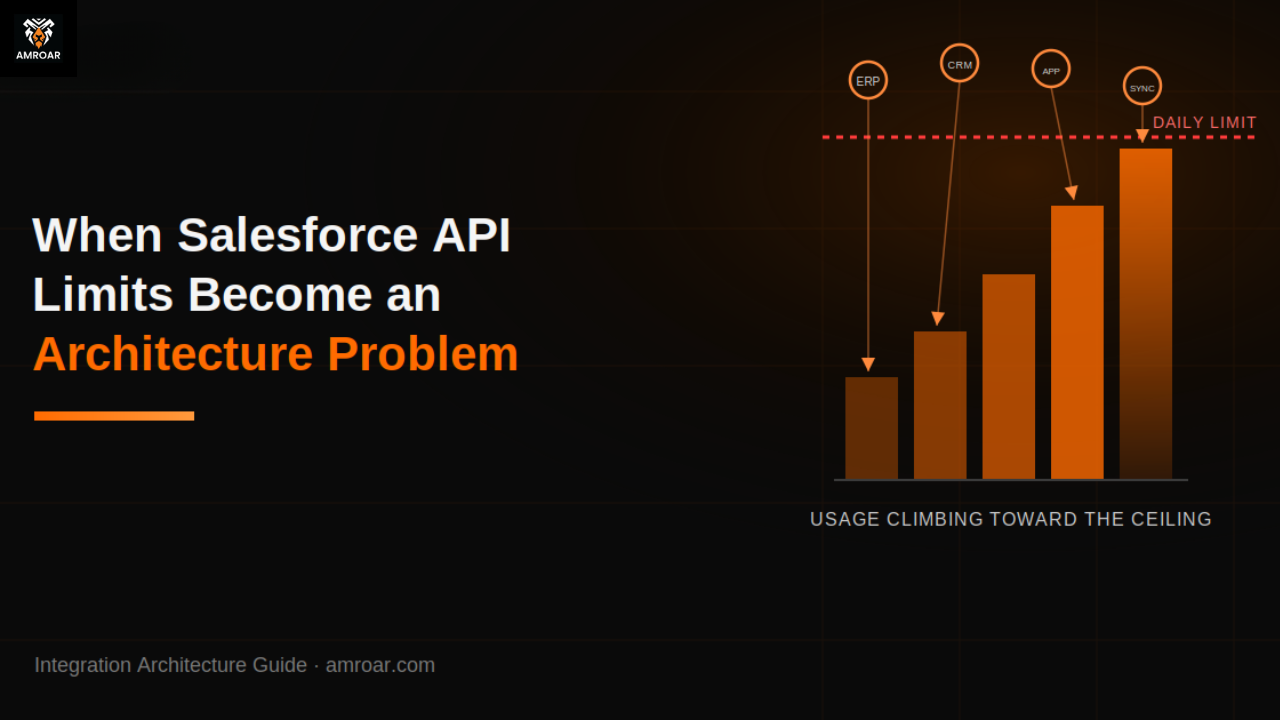Click the DAILY LIMIT label

pyautogui.click(x=1204, y=123)
